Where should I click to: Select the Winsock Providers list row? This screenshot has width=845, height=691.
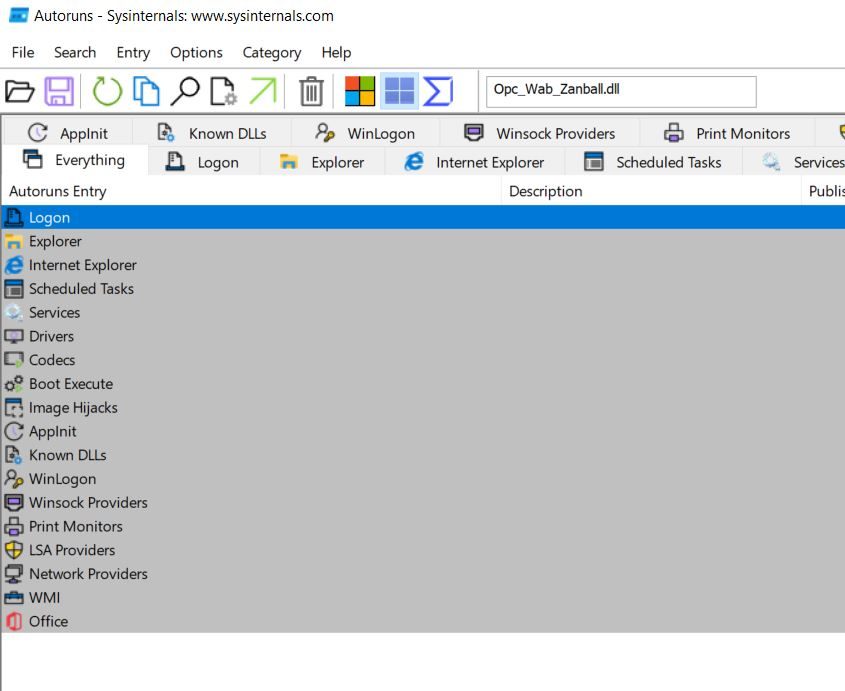pos(423,502)
